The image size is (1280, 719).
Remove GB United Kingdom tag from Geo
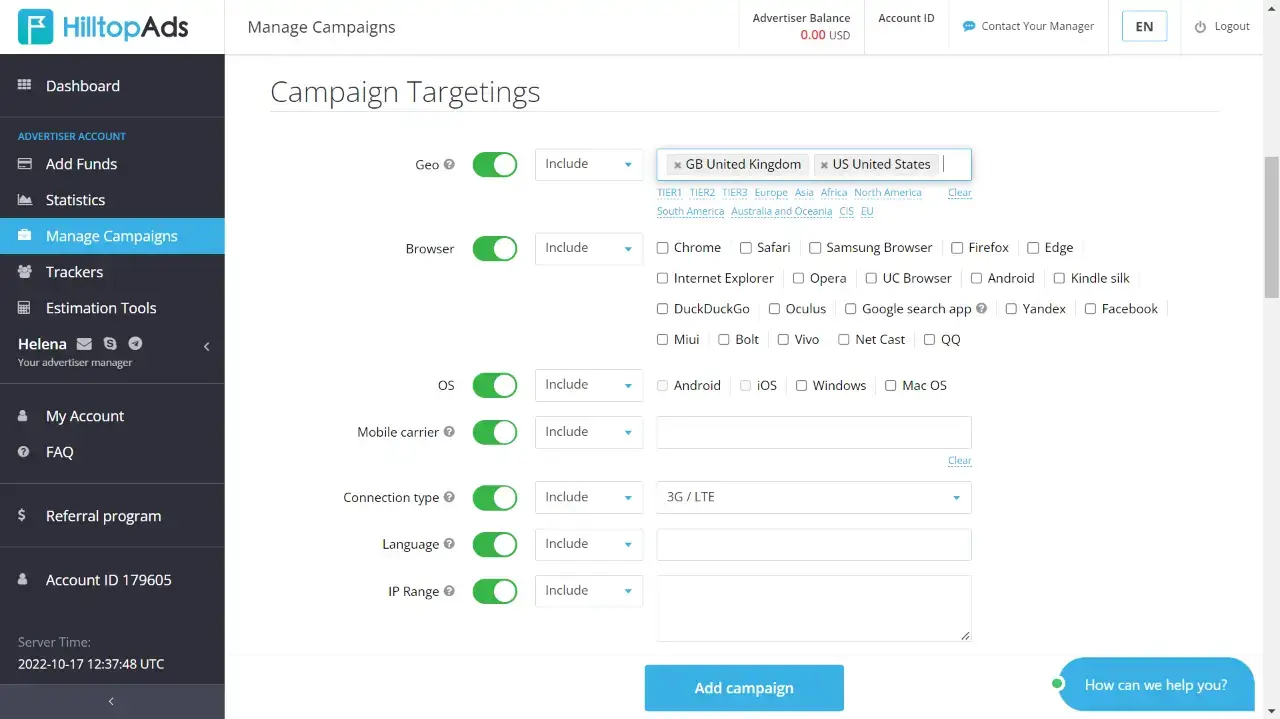pyautogui.click(x=677, y=165)
